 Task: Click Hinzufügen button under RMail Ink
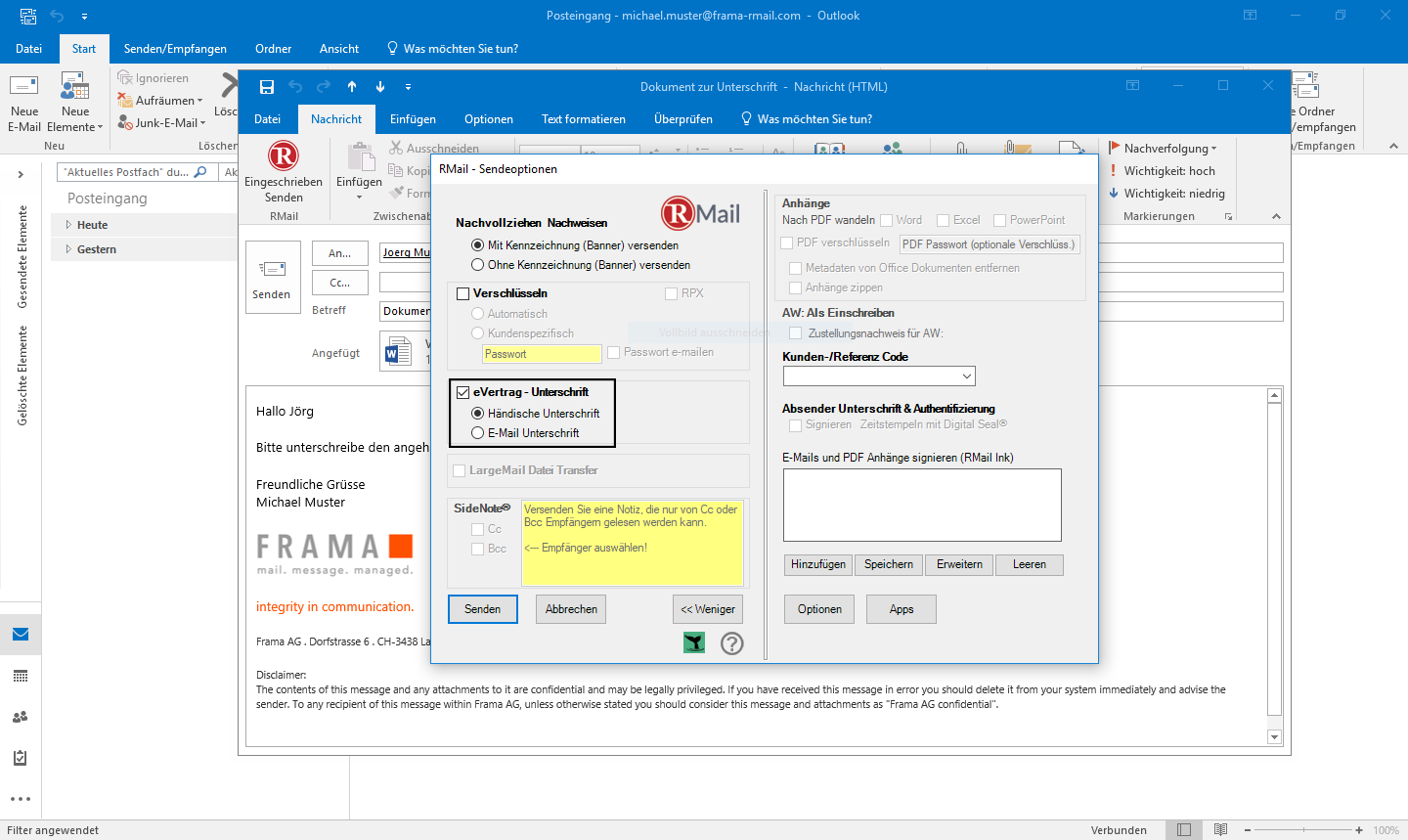click(818, 565)
